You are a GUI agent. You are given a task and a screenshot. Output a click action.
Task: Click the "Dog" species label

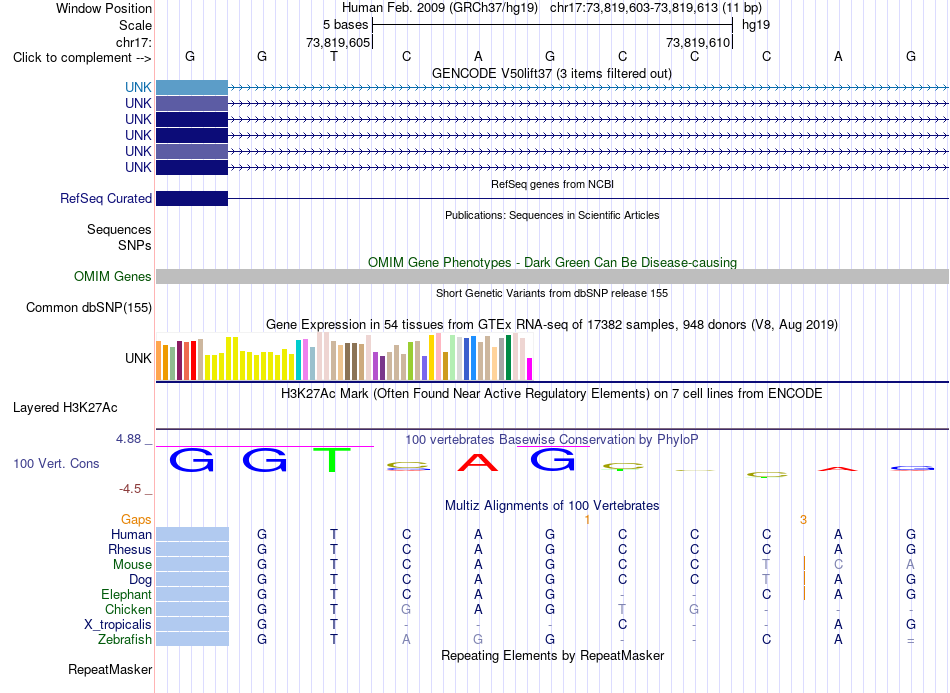pyautogui.click(x=140, y=580)
